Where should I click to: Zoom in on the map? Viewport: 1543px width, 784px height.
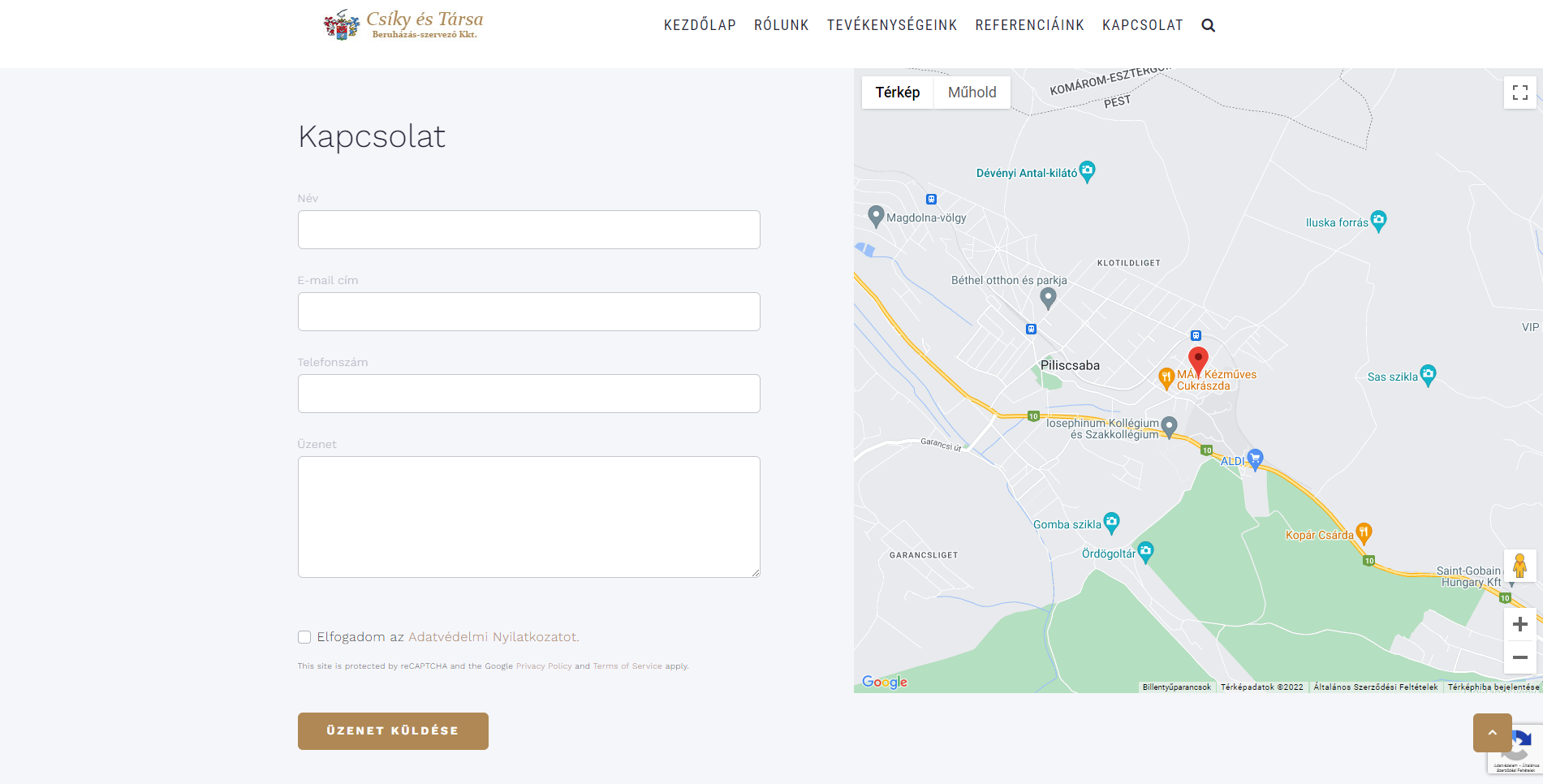[x=1519, y=624]
